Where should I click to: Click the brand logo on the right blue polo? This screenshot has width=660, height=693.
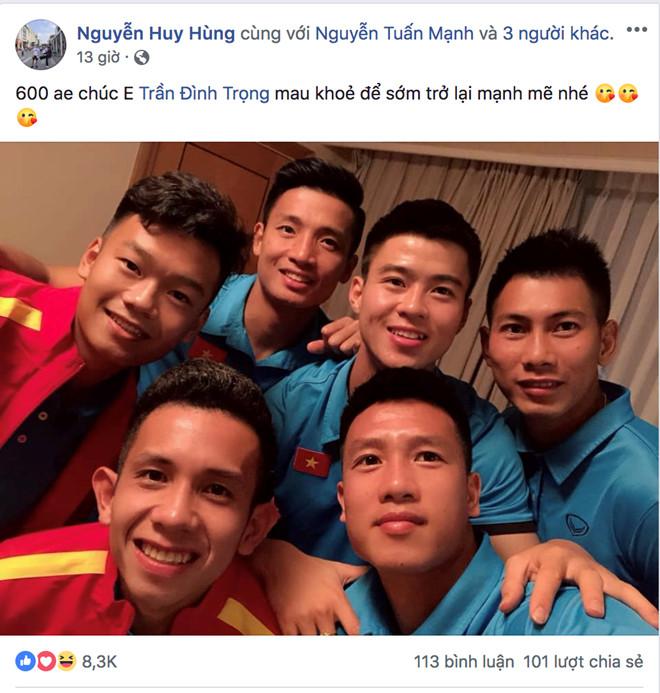(577, 525)
